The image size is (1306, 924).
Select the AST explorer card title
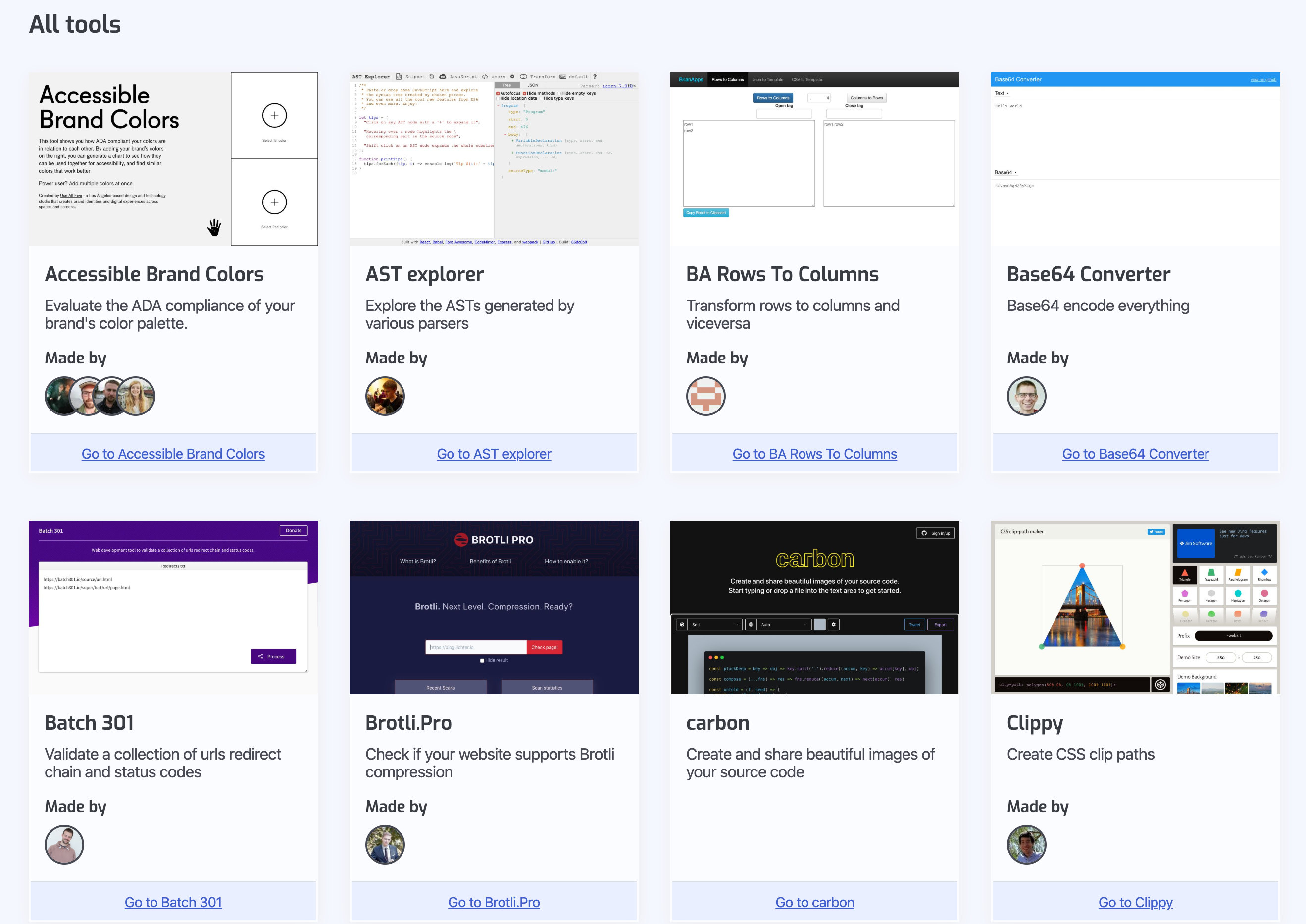pos(424,274)
